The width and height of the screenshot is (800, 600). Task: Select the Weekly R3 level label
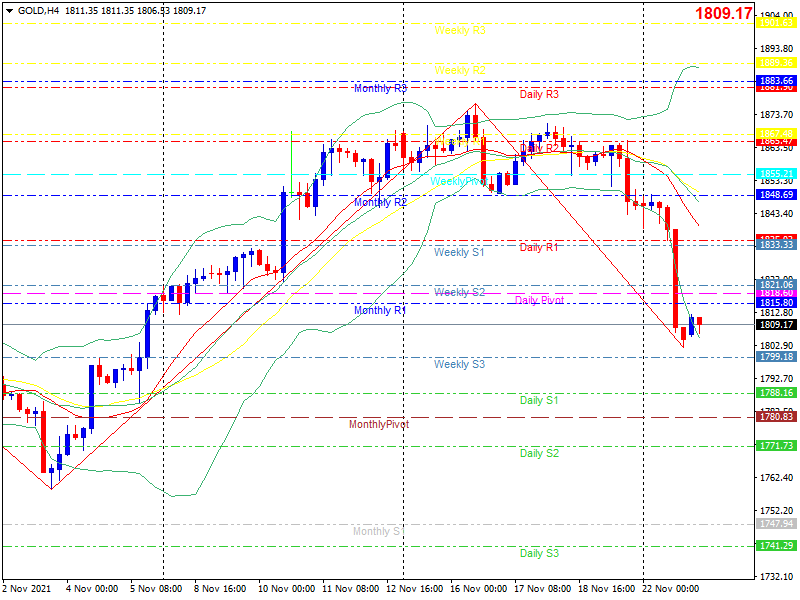click(x=460, y=31)
